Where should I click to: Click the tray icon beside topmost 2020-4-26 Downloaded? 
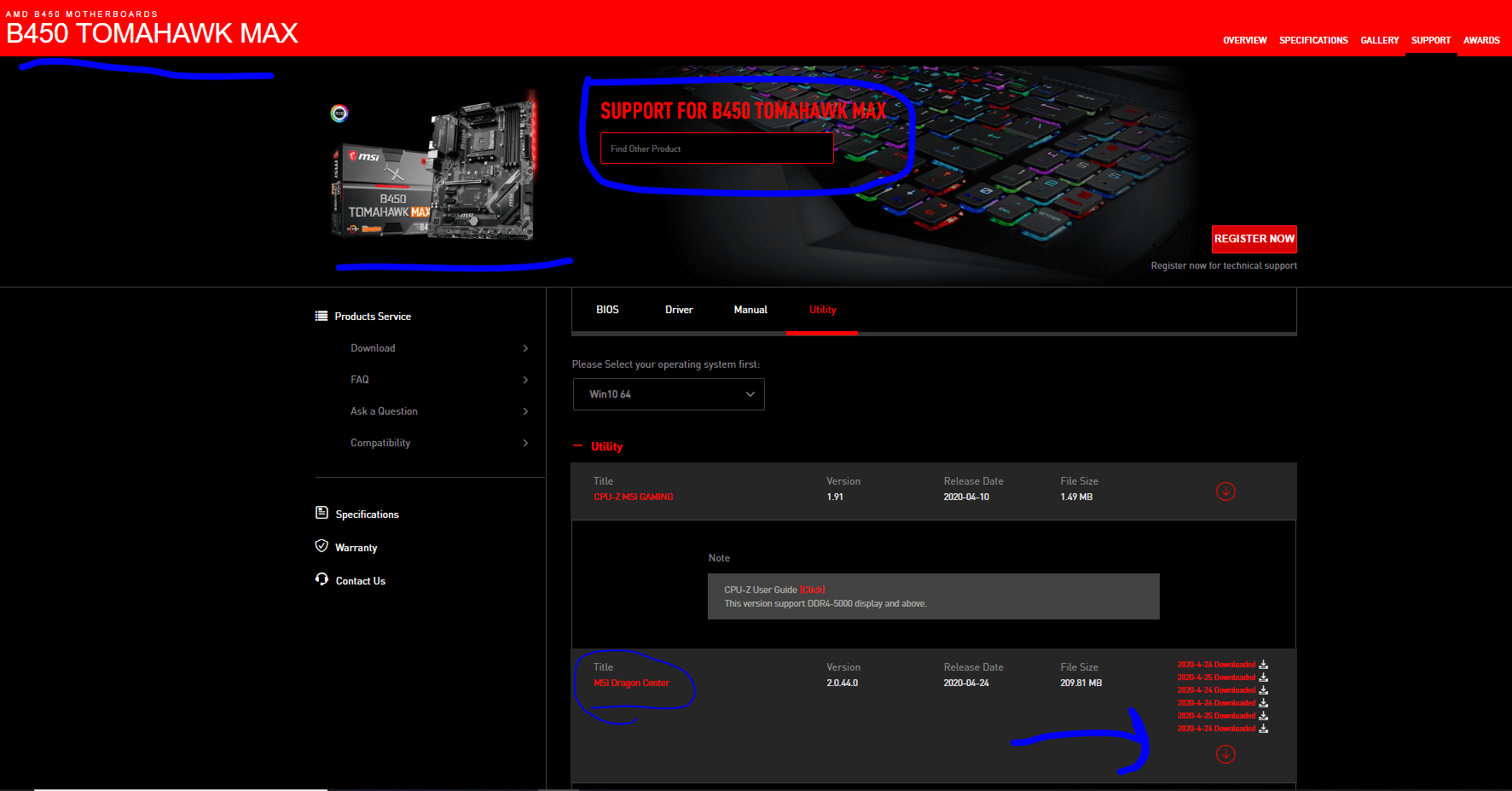click(1263, 665)
